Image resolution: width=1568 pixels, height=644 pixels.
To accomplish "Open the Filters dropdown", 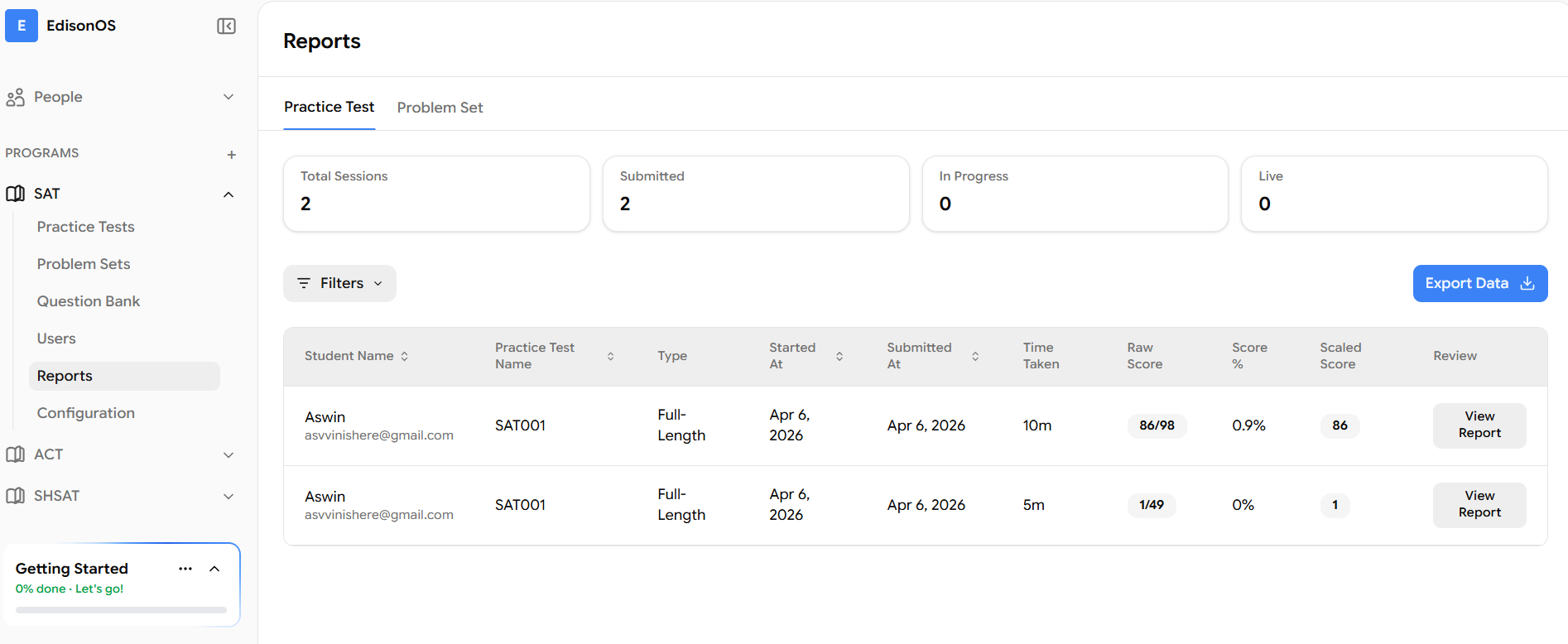I will pyautogui.click(x=339, y=283).
